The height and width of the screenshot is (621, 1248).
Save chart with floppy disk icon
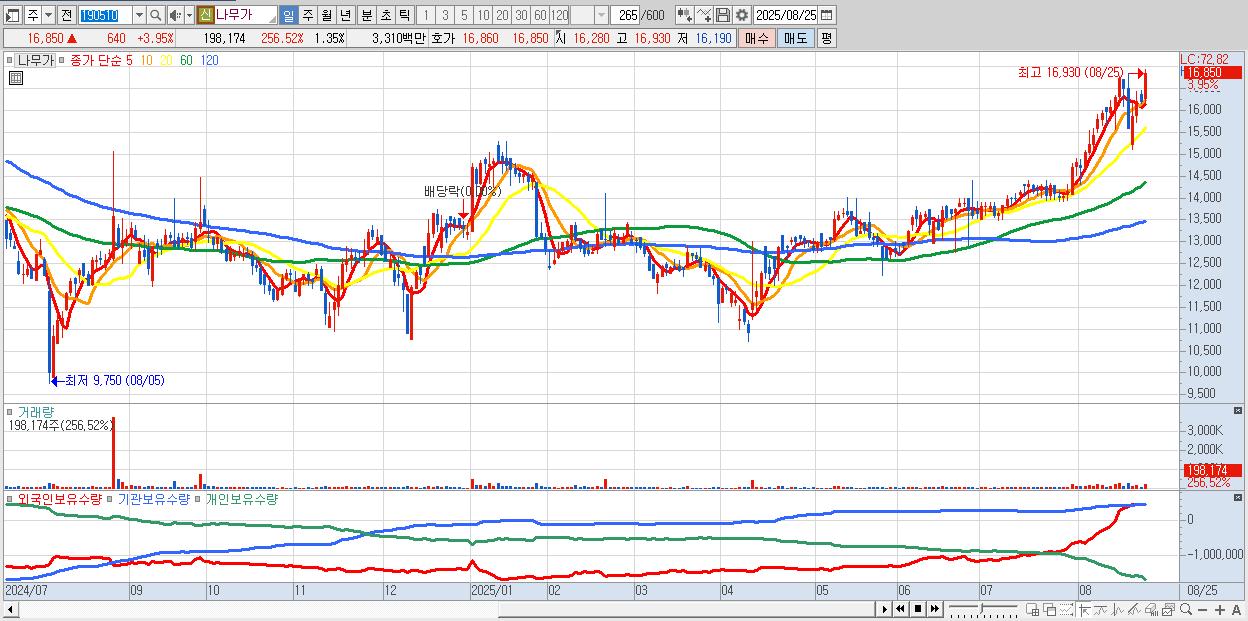(x=723, y=15)
